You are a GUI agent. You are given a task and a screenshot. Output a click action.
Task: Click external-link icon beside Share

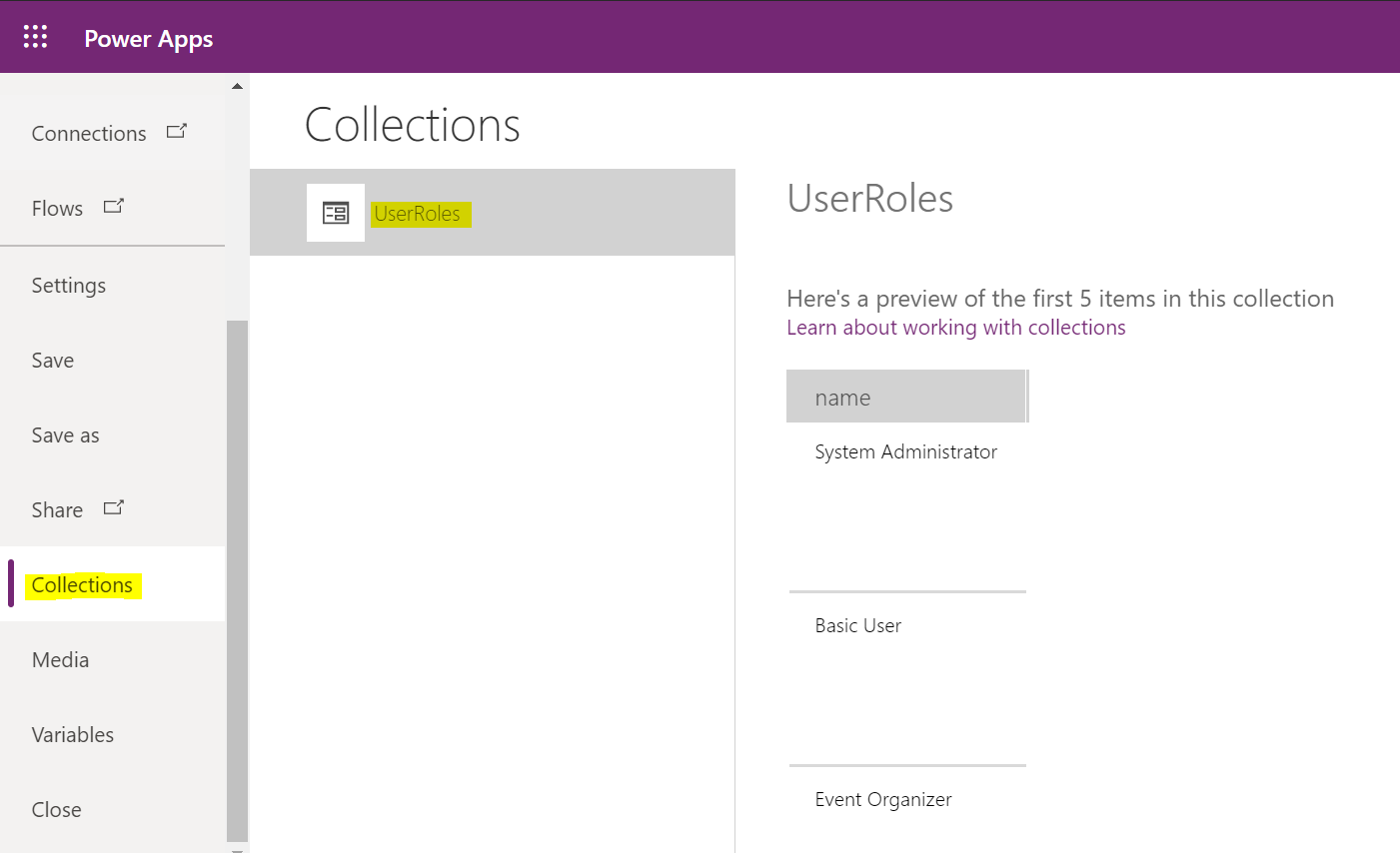pos(114,507)
